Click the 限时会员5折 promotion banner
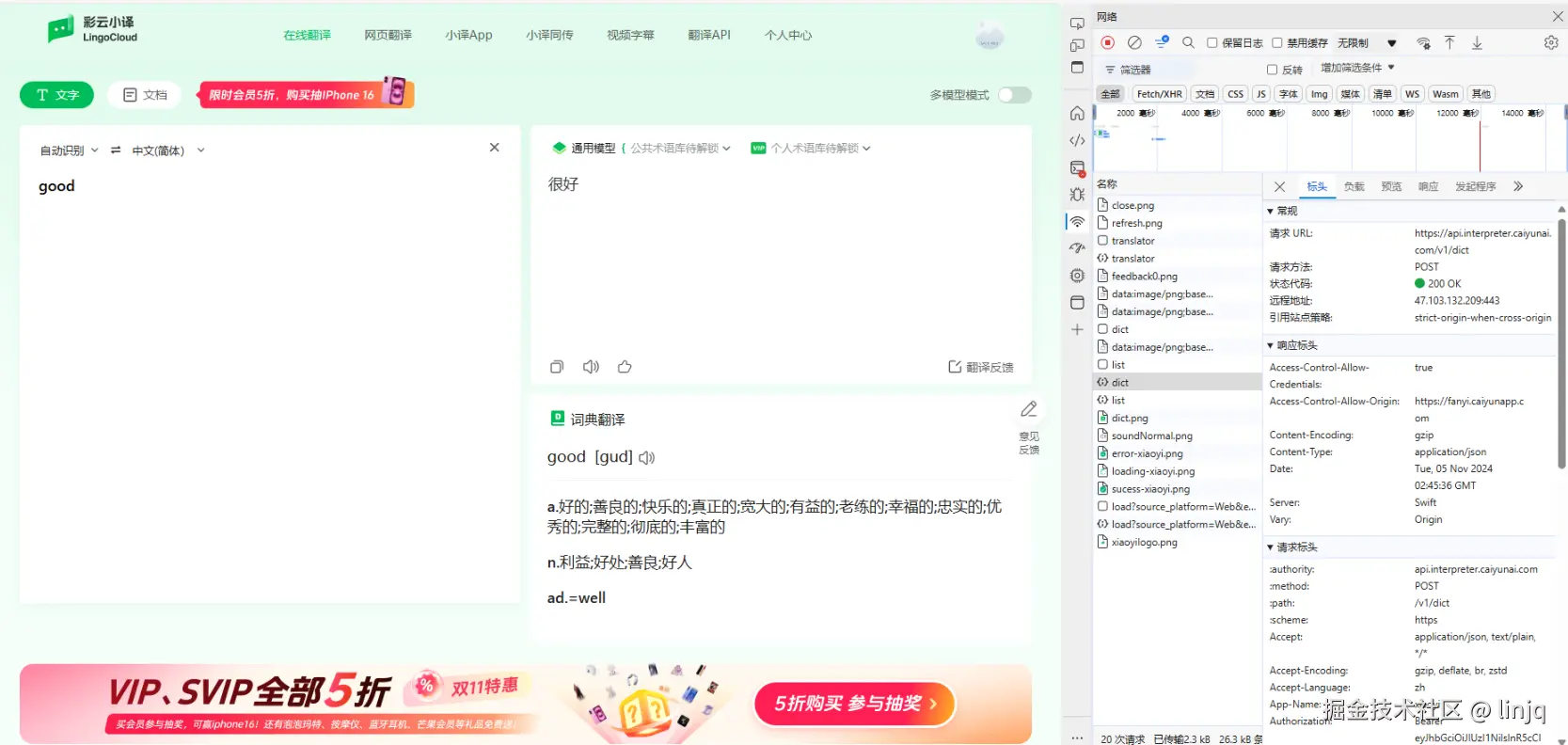 305,93
